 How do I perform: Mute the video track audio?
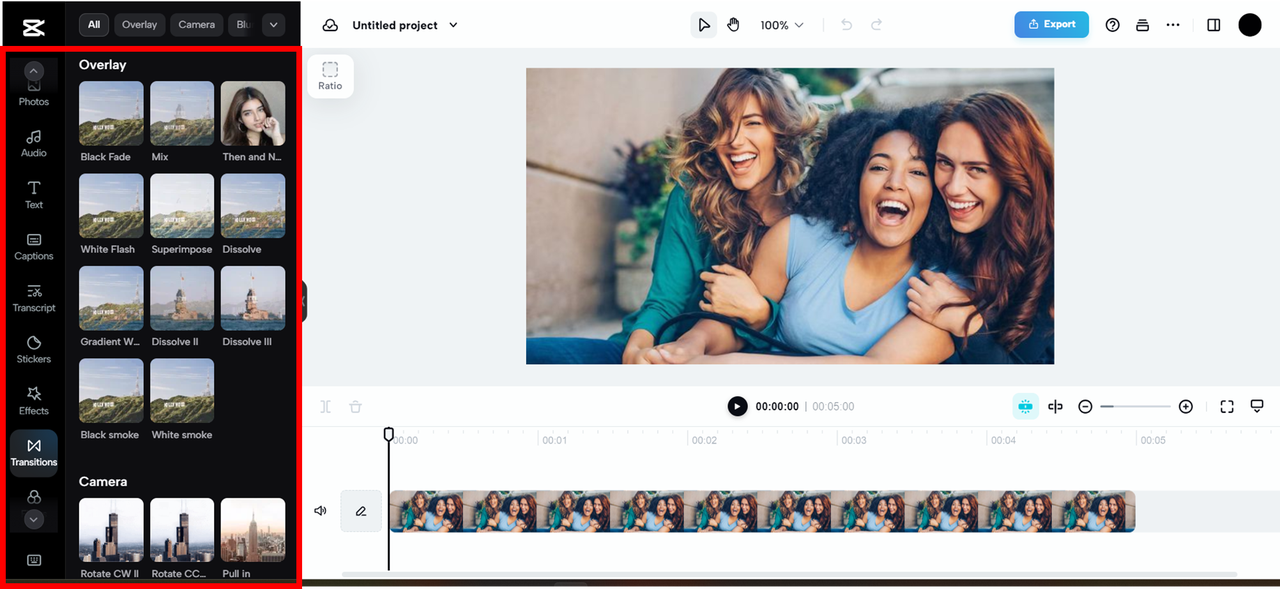pyautogui.click(x=321, y=511)
